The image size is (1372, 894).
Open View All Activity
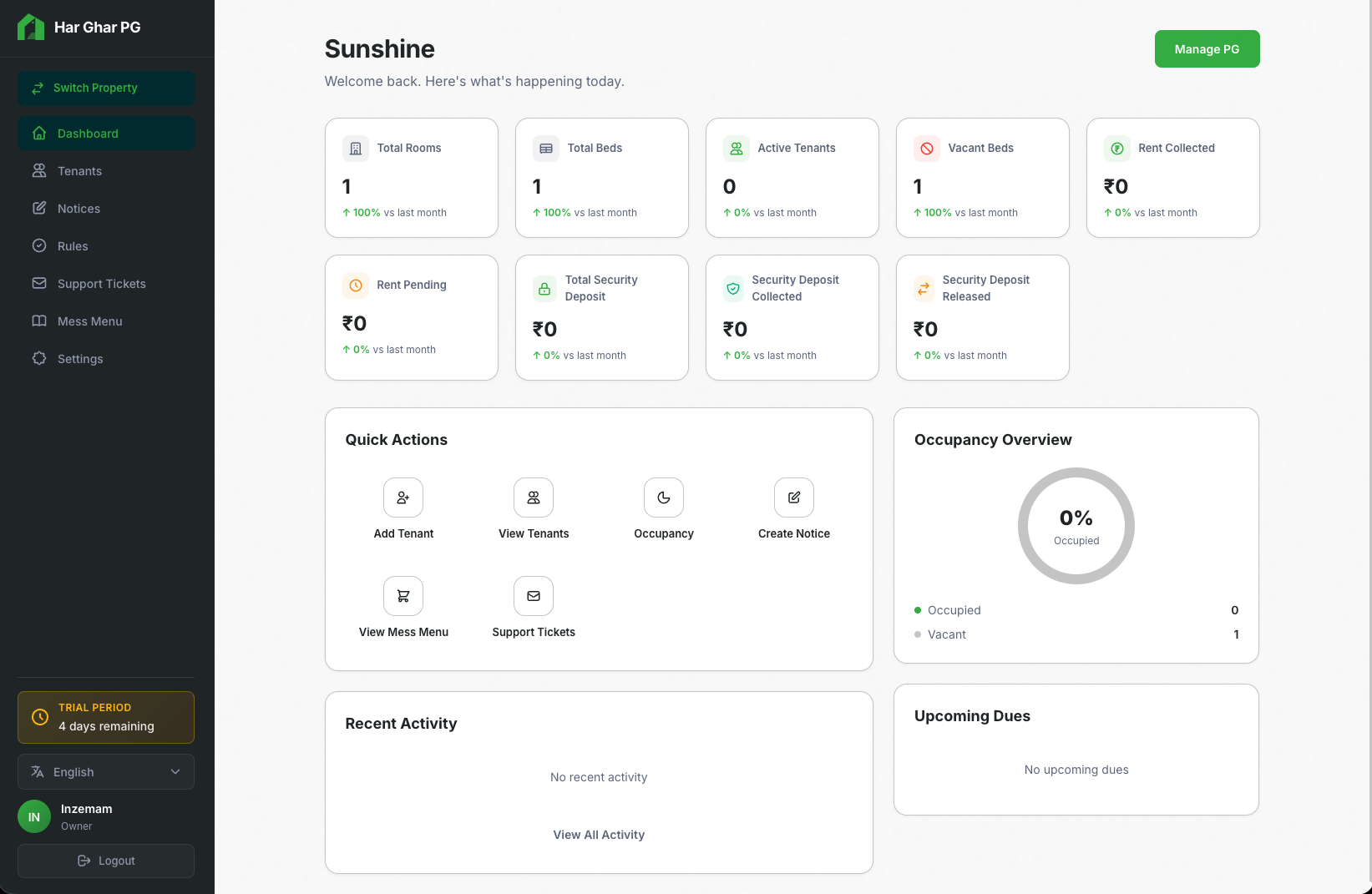pos(599,834)
